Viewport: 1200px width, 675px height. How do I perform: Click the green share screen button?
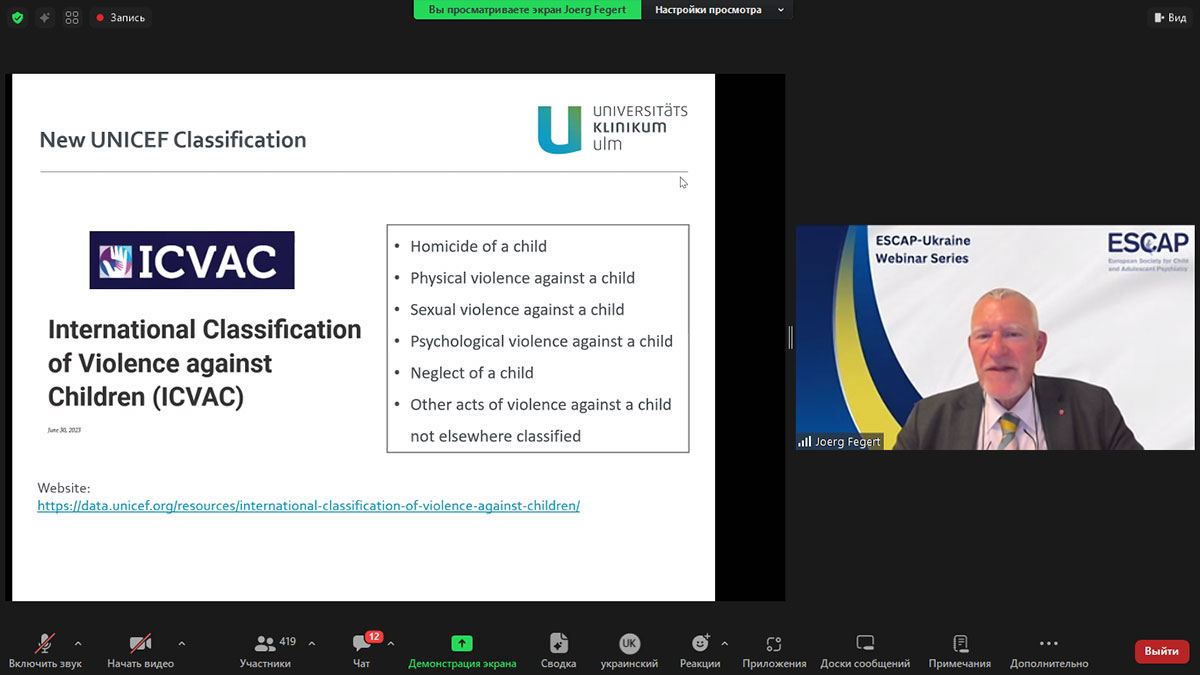click(462, 651)
